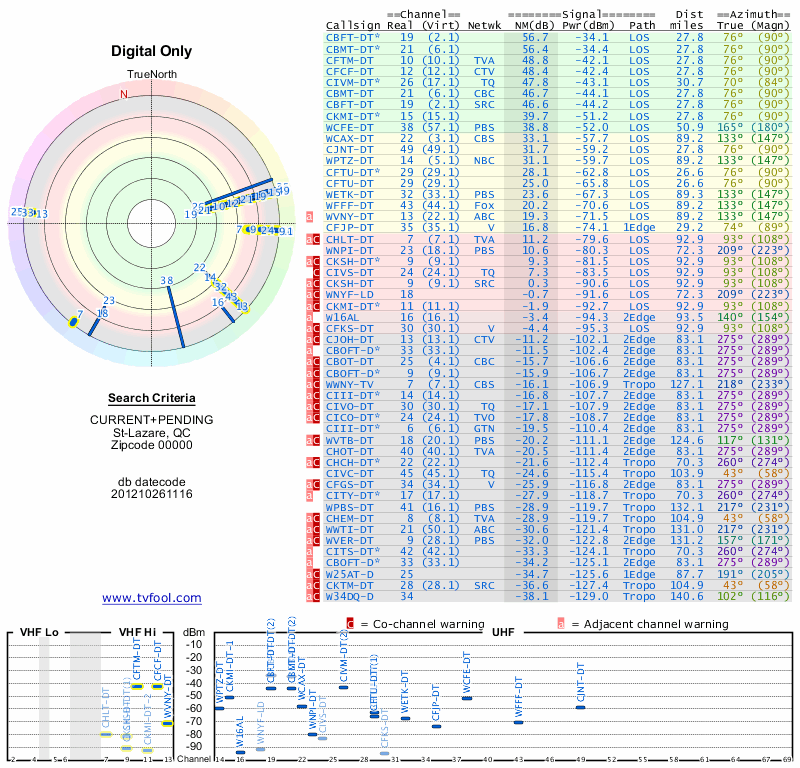The height and width of the screenshot is (768, 800).
Task: Select the CFJP-DT callsign in the table
Action: [x=350, y=228]
